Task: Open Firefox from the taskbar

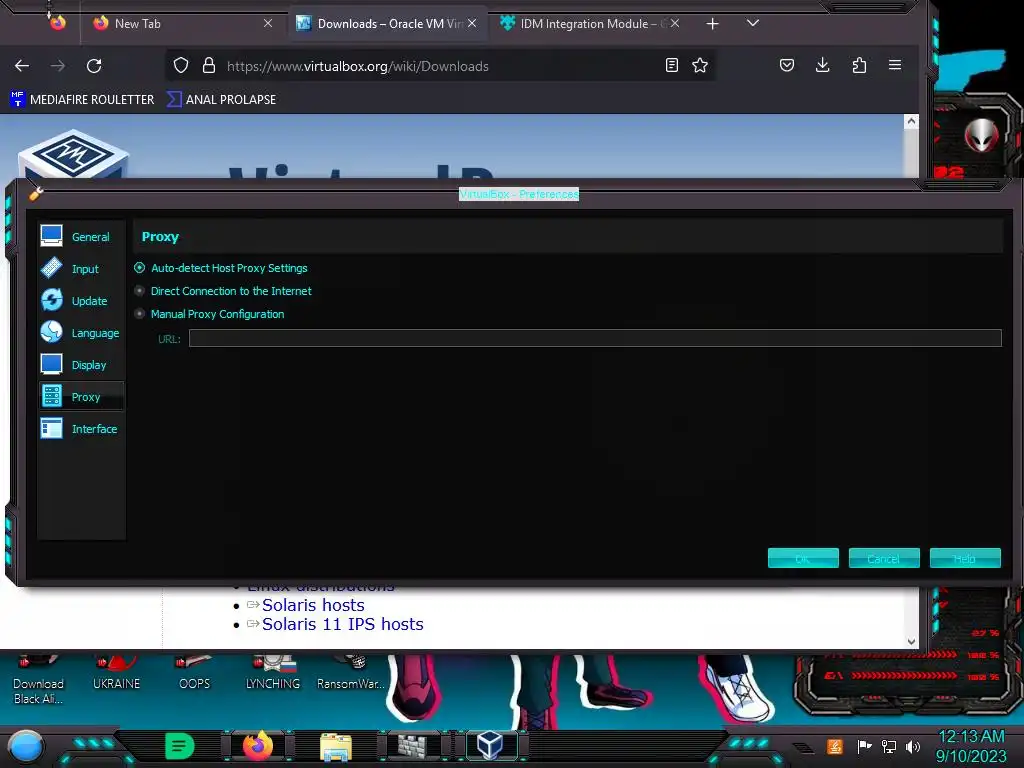Action: (x=258, y=746)
